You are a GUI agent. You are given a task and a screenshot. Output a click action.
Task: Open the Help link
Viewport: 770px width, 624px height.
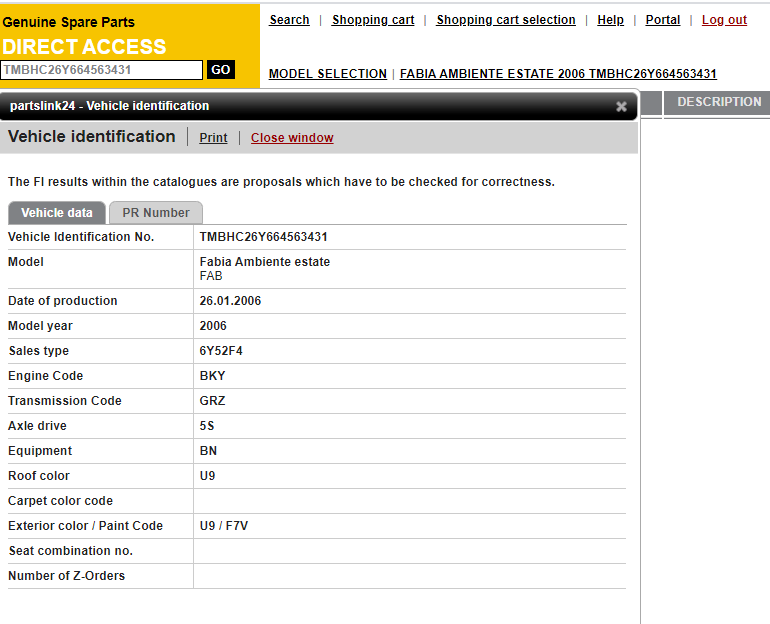pyautogui.click(x=610, y=20)
